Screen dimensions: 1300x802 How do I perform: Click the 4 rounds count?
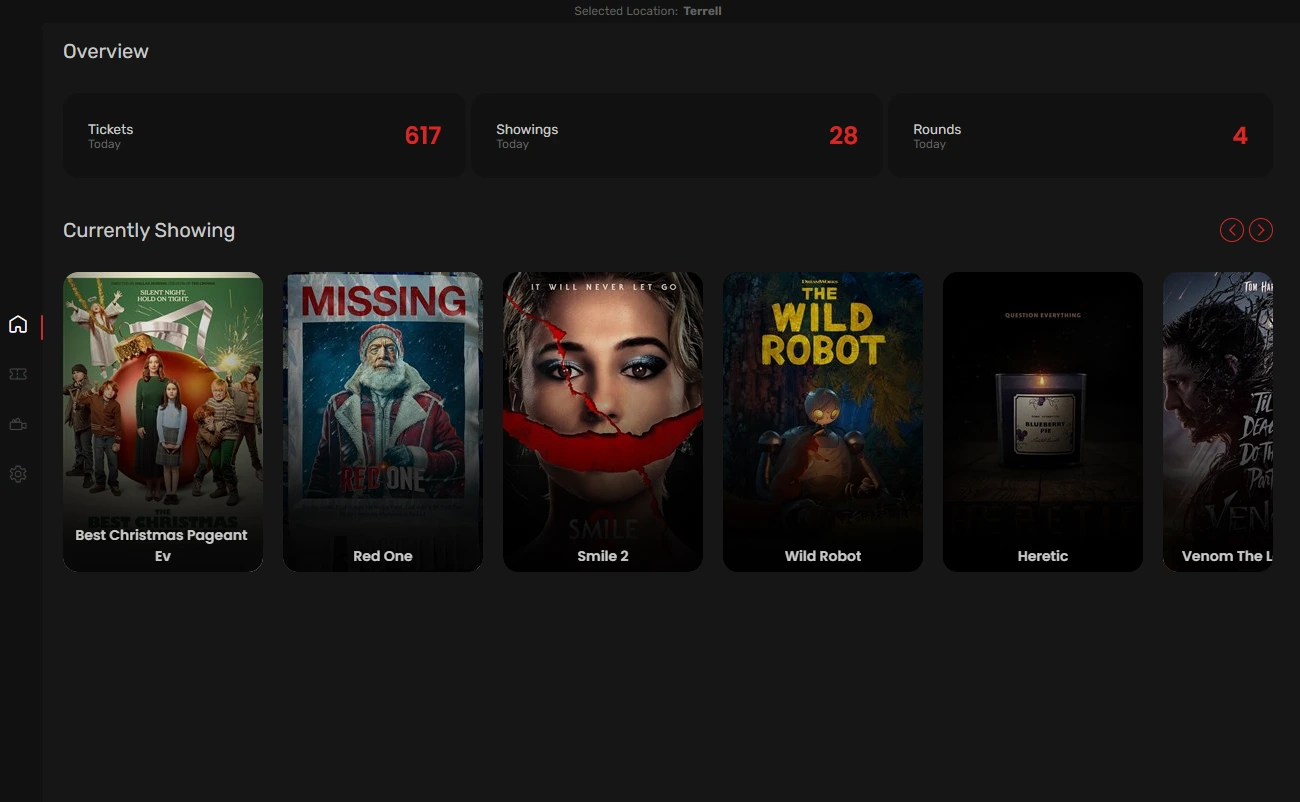1240,136
